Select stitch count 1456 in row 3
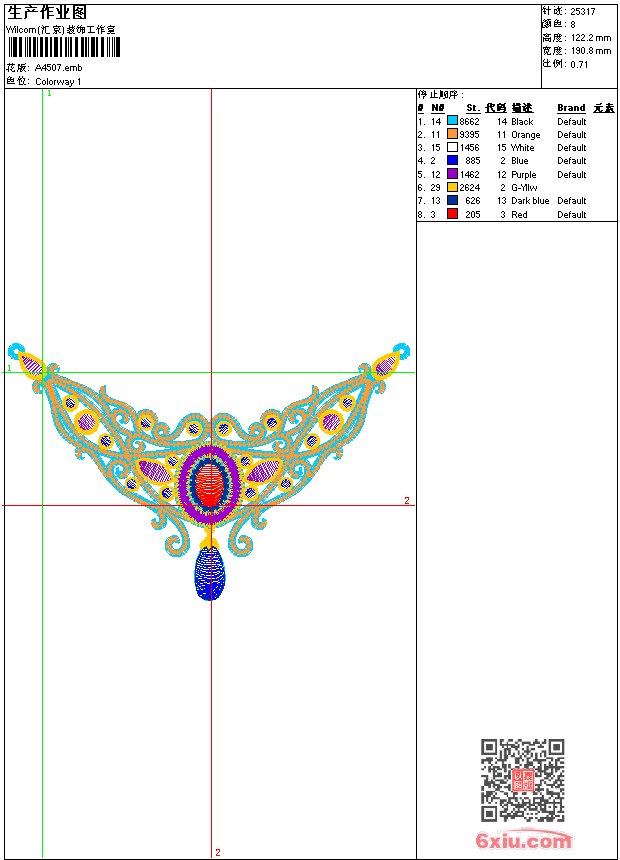The height and width of the screenshot is (860, 620). (x=469, y=148)
